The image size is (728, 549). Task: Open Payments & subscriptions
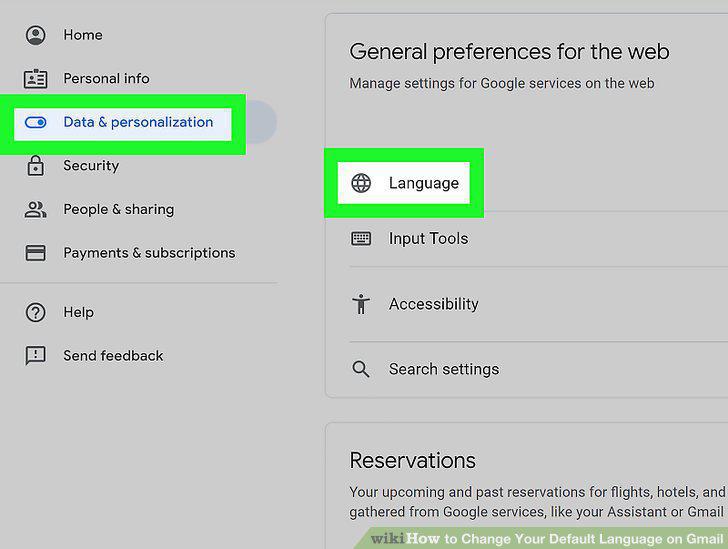coord(150,253)
